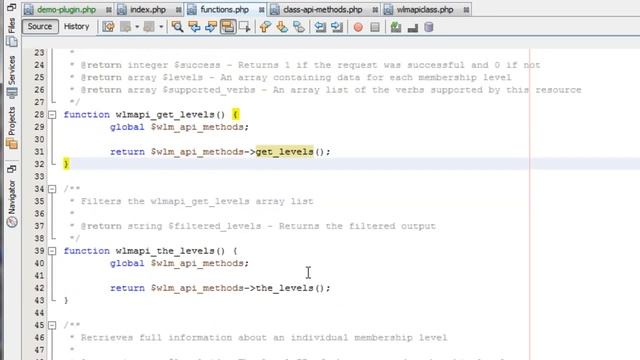The image size is (640, 360).
Task: Find previous occurrence
Action: (x=194, y=27)
